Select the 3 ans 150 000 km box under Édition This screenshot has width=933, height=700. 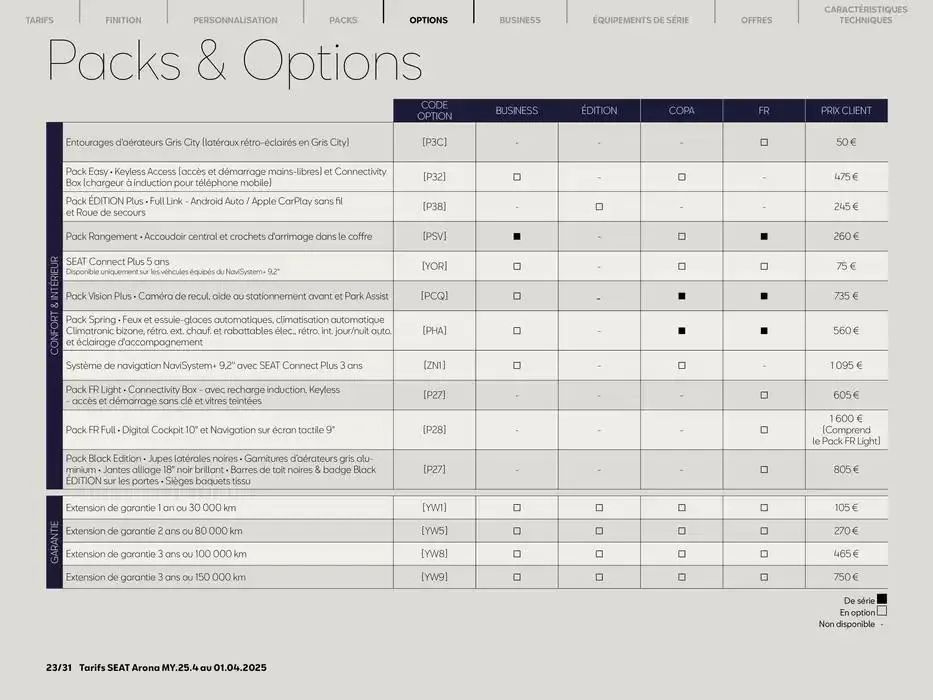click(599, 577)
